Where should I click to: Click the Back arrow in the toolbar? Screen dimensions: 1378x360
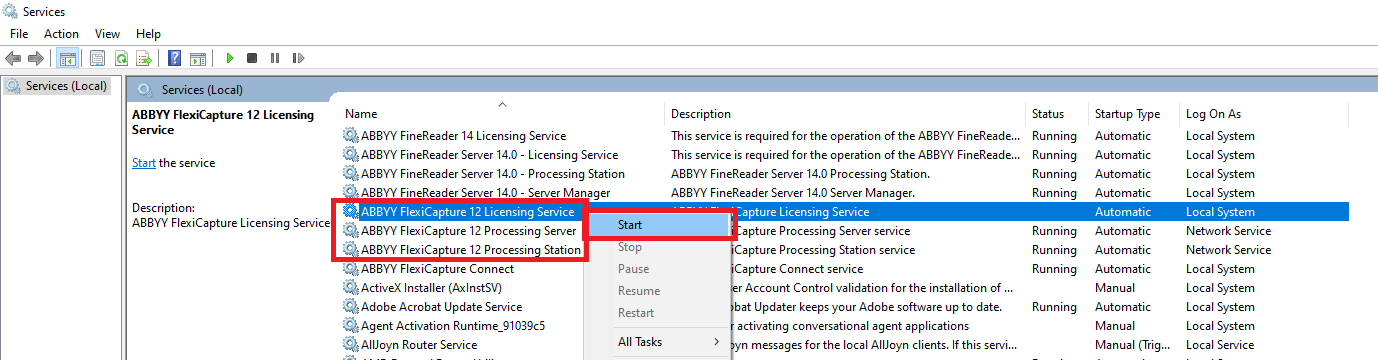point(13,59)
